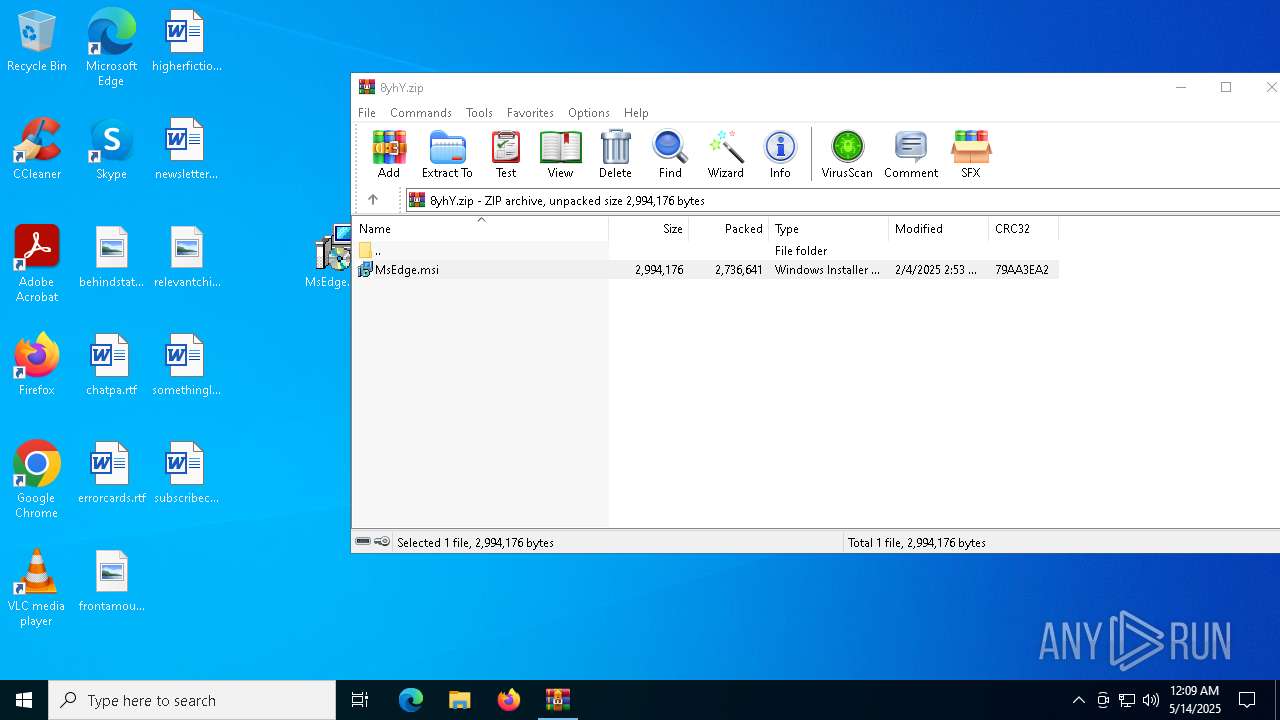Click the Delete trash icon in WinRAR
Image resolution: width=1280 pixels, height=720 pixels.
[615, 154]
